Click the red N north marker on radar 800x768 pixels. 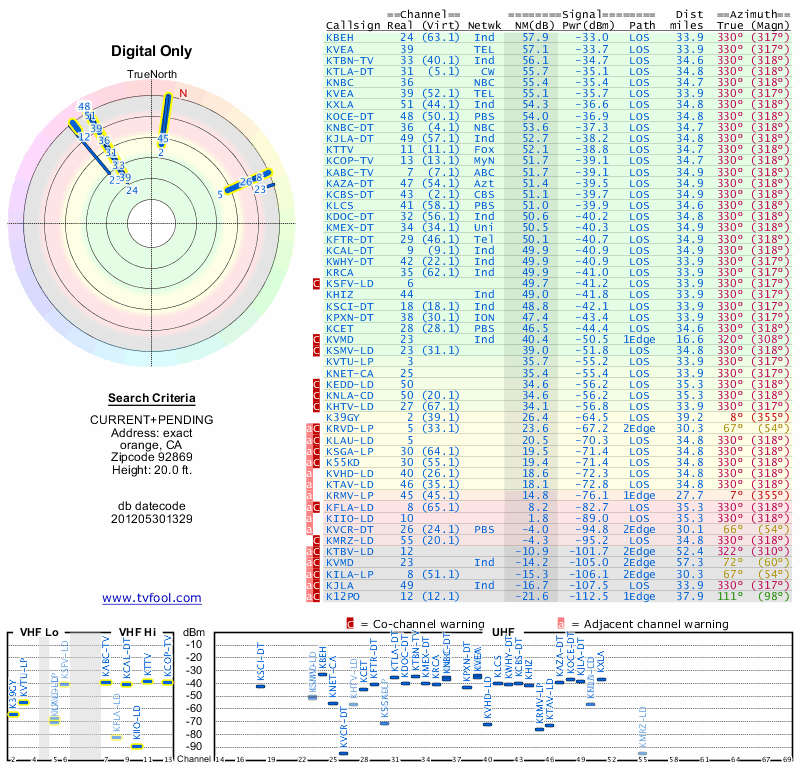(183, 94)
